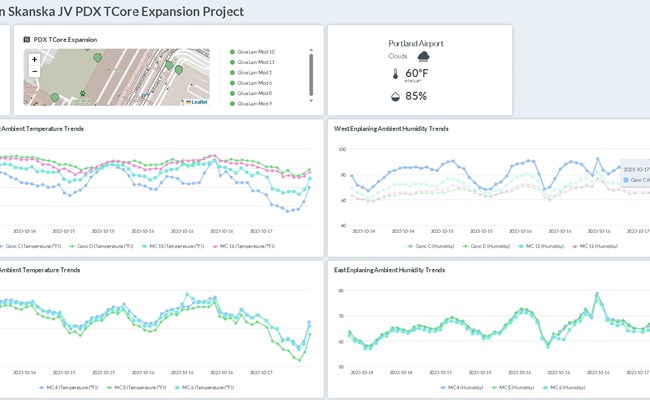Zoom in on the PDX map
This screenshot has height=400, width=650.
click(x=34, y=59)
